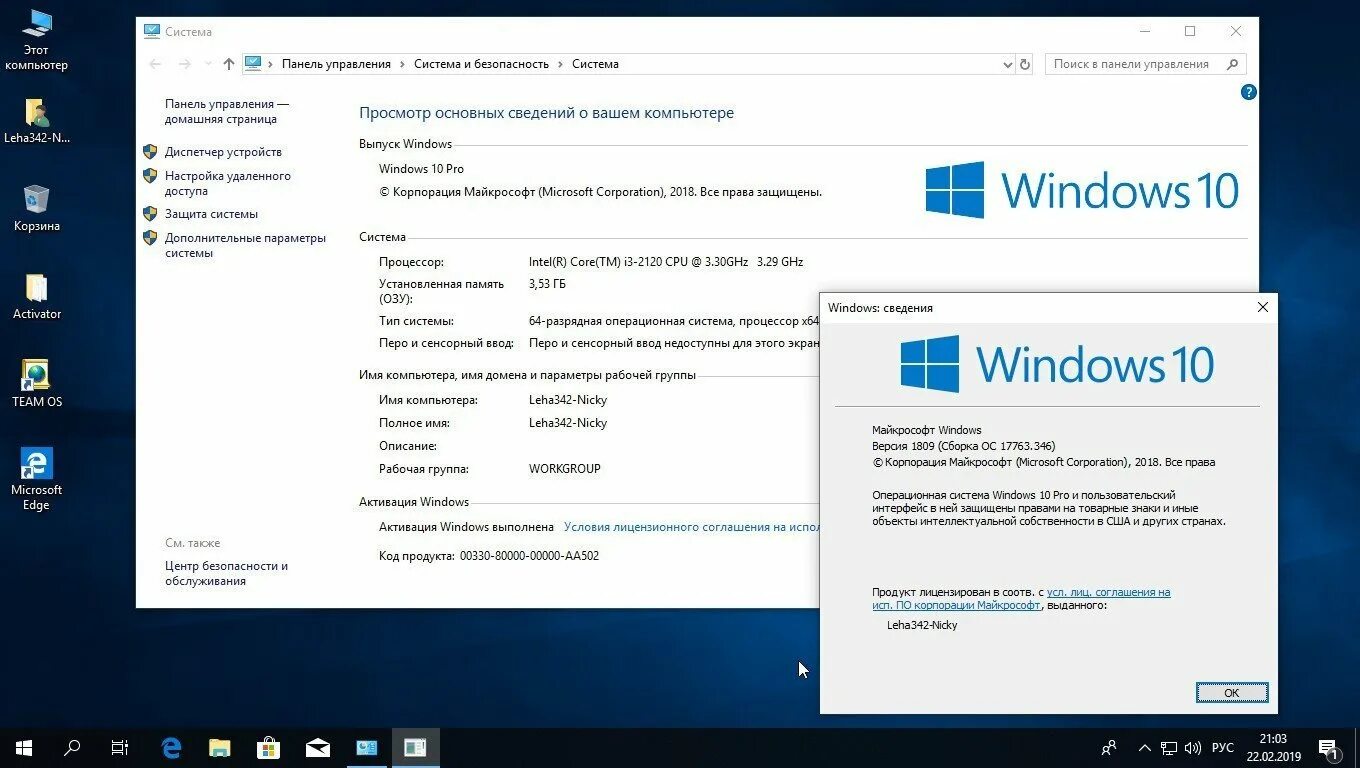Click the help question mark icon
The width and height of the screenshot is (1360, 768).
pyautogui.click(x=1248, y=92)
